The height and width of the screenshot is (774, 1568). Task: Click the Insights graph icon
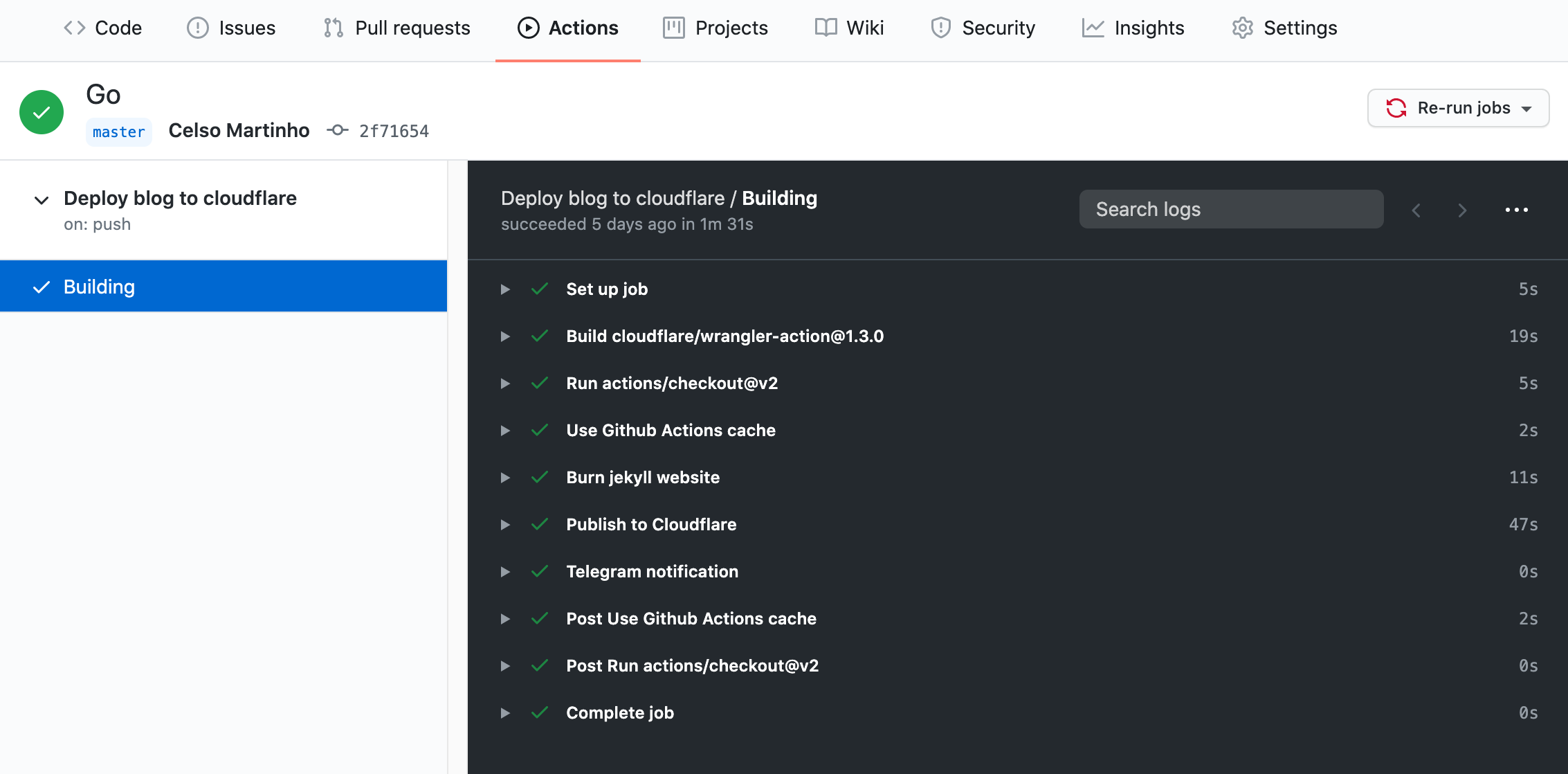(1092, 28)
